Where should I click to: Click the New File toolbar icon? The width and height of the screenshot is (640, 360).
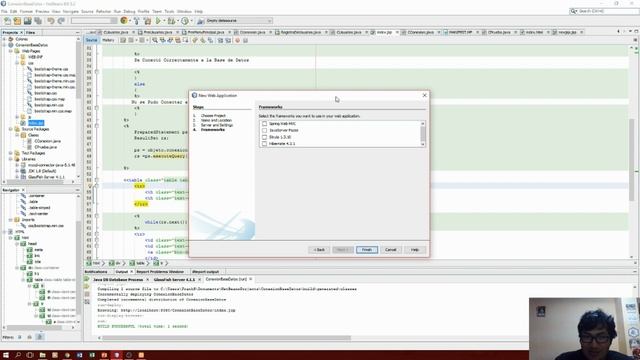coord(7,21)
